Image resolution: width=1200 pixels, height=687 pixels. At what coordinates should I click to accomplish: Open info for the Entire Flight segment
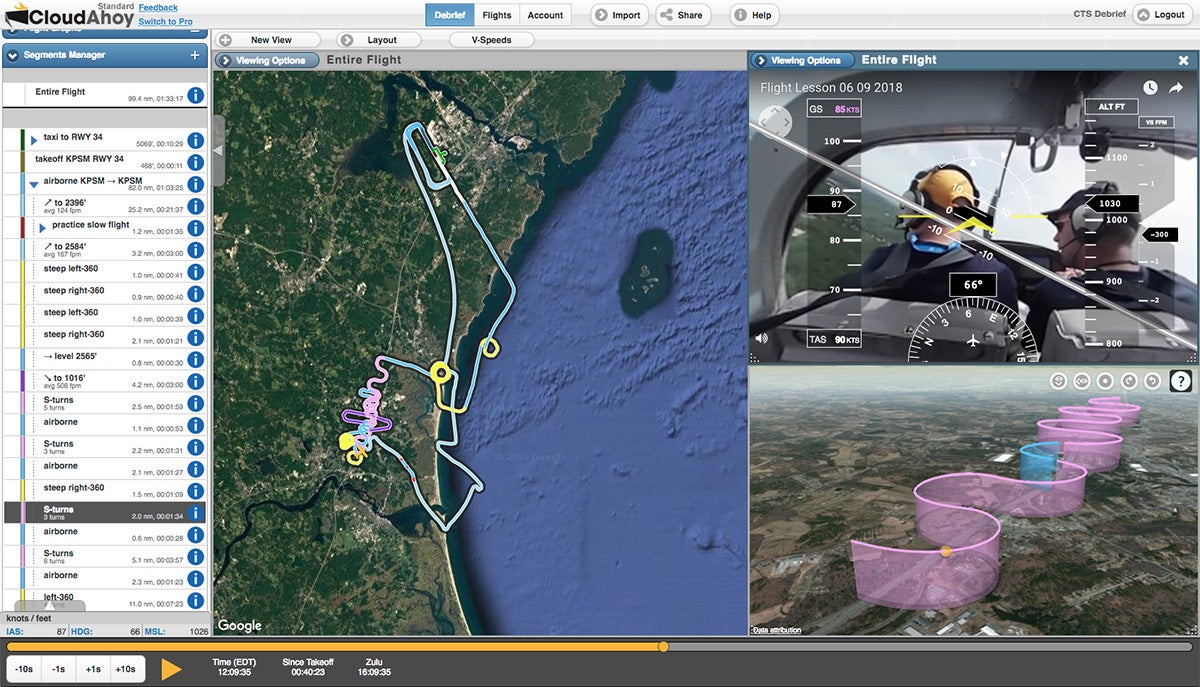click(196, 96)
